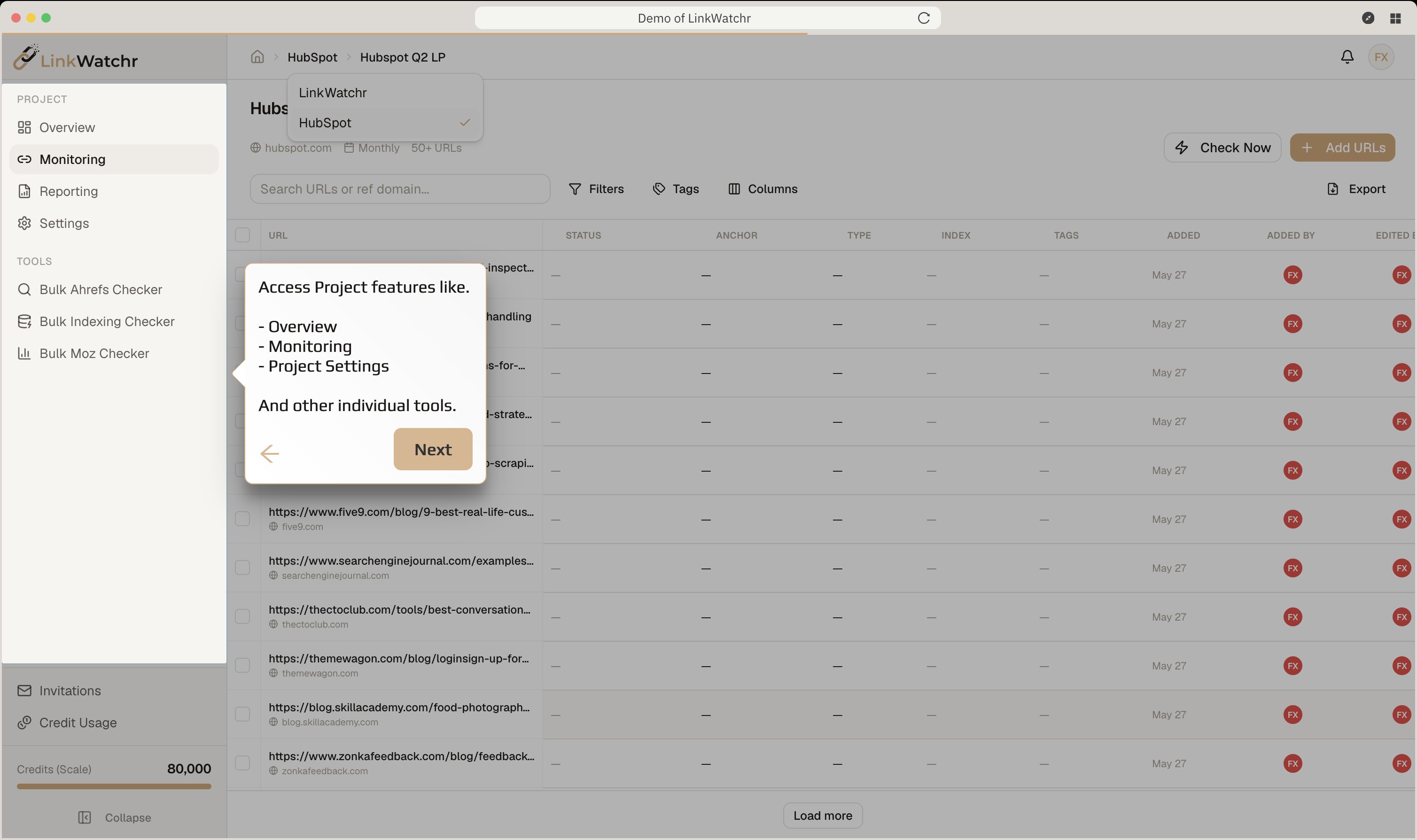The image size is (1417, 840).
Task: Go to Reporting in sidebar
Action: tap(114, 191)
